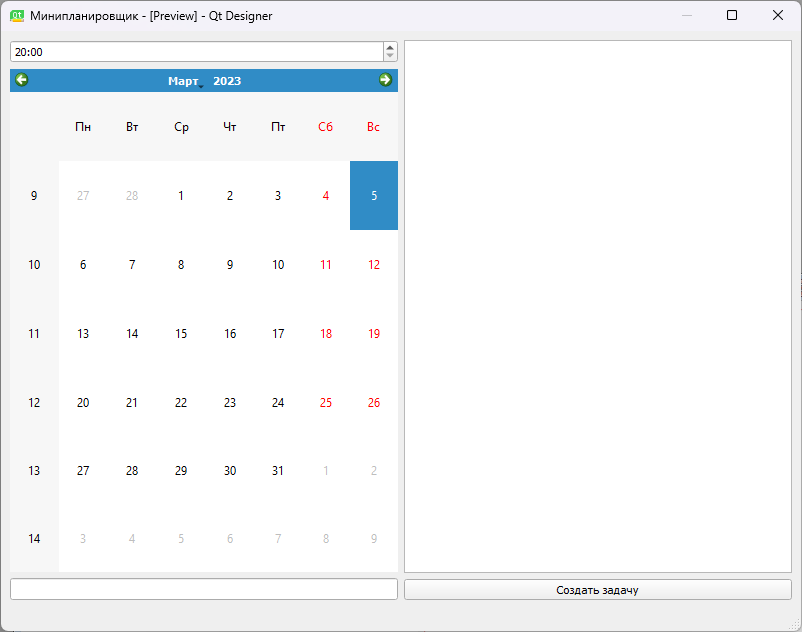Increase time with the up spinner arrow
802x632 pixels.
pyautogui.click(x=390, y=47)
